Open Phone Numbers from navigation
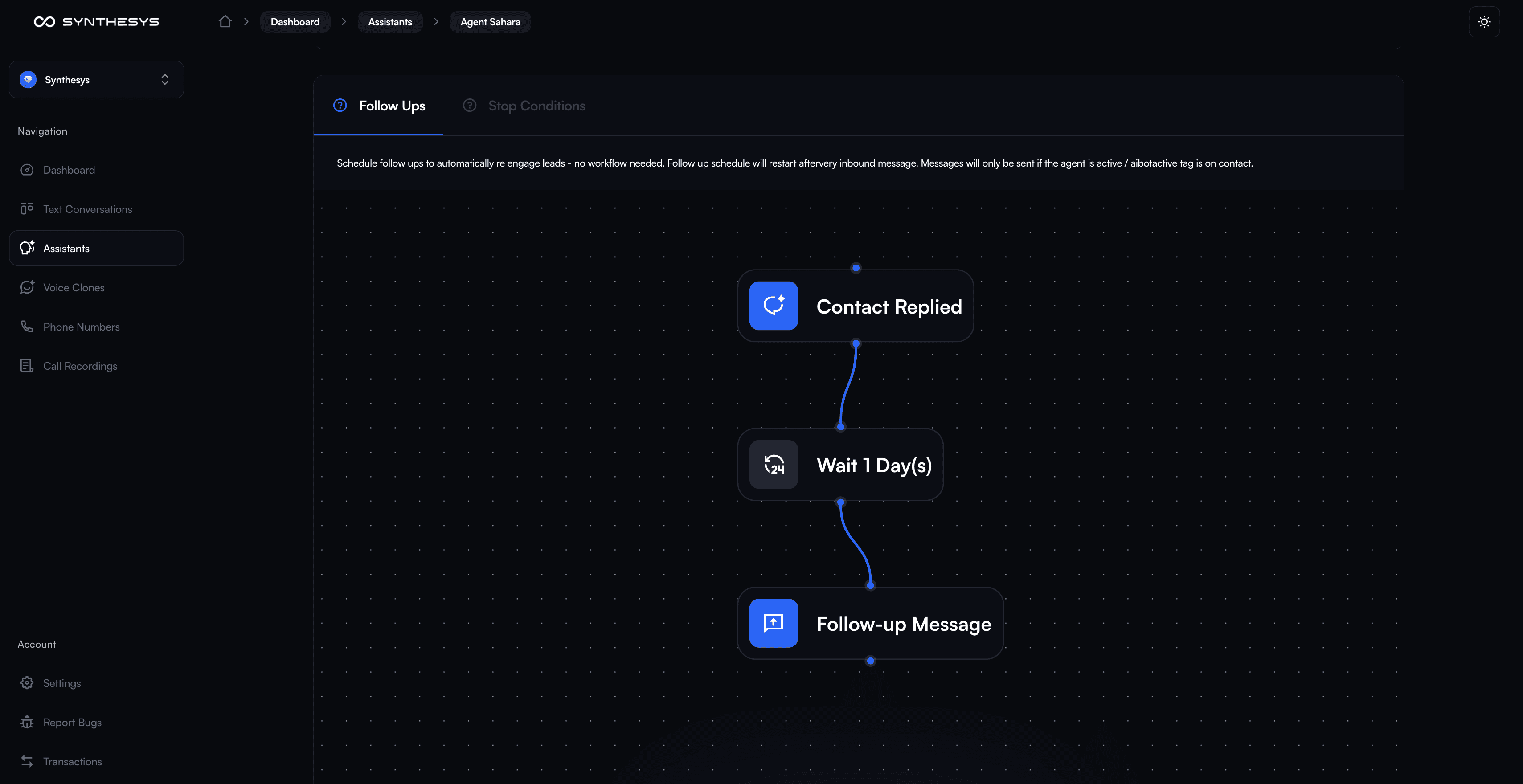 click(x=81, y=327)
